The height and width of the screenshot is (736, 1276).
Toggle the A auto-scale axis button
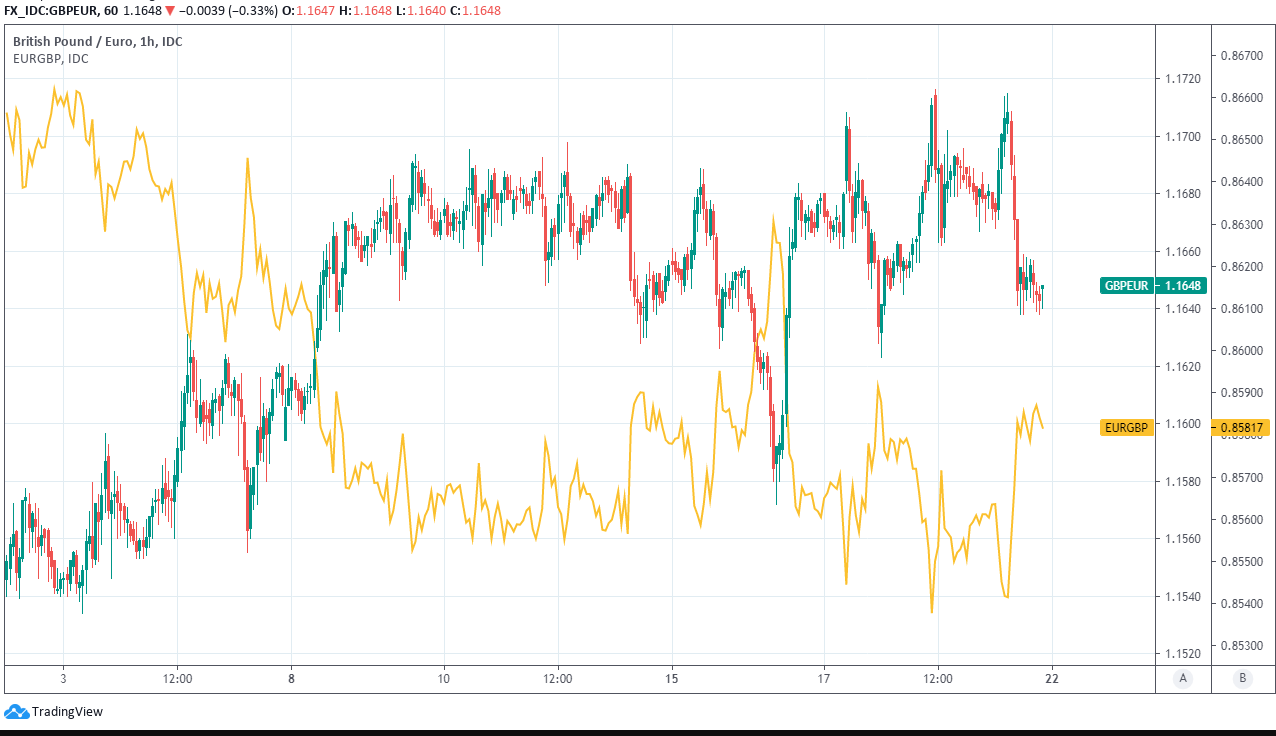coord(1183,678)
